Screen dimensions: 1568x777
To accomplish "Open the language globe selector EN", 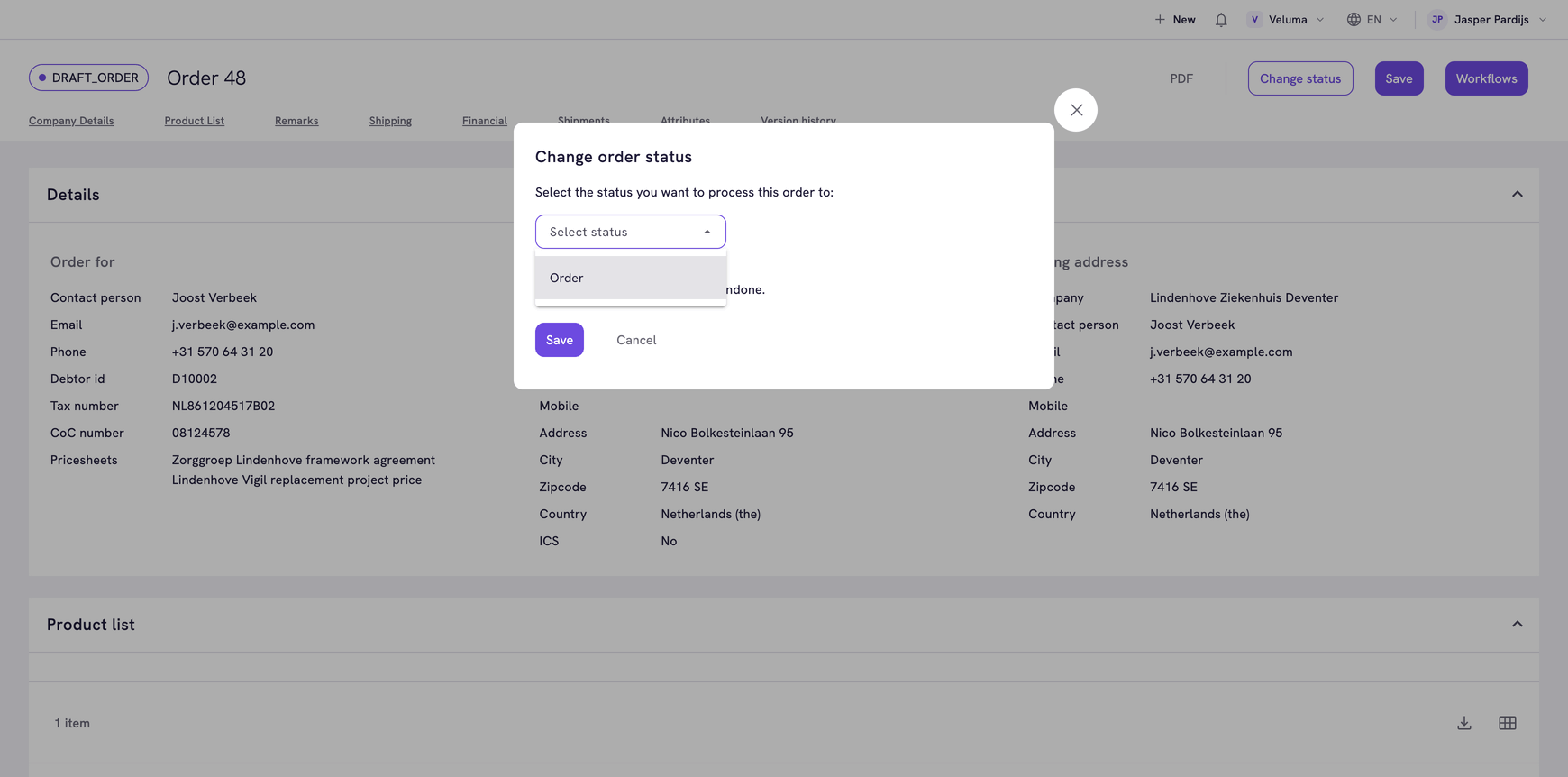I will pyautogui.click(x=1372, y=20).
